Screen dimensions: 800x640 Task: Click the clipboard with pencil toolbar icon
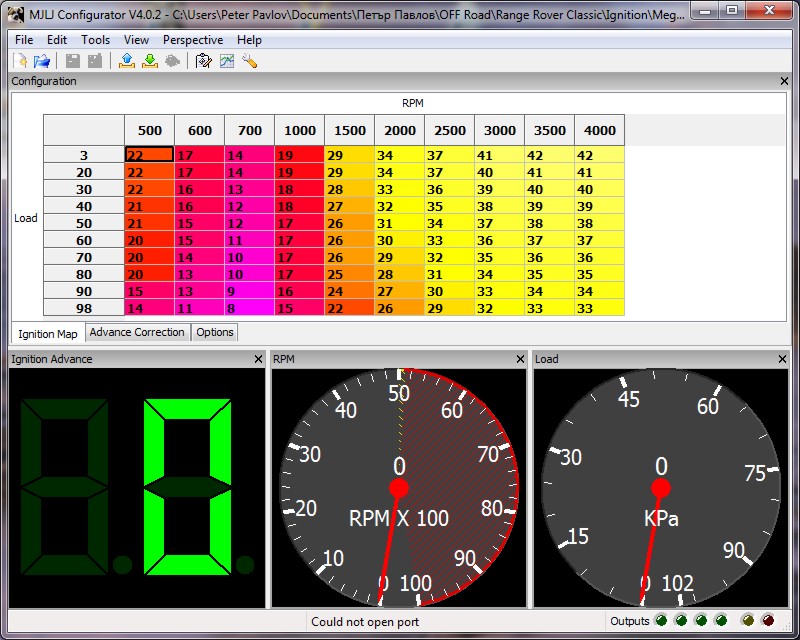[x=204, y=61]
